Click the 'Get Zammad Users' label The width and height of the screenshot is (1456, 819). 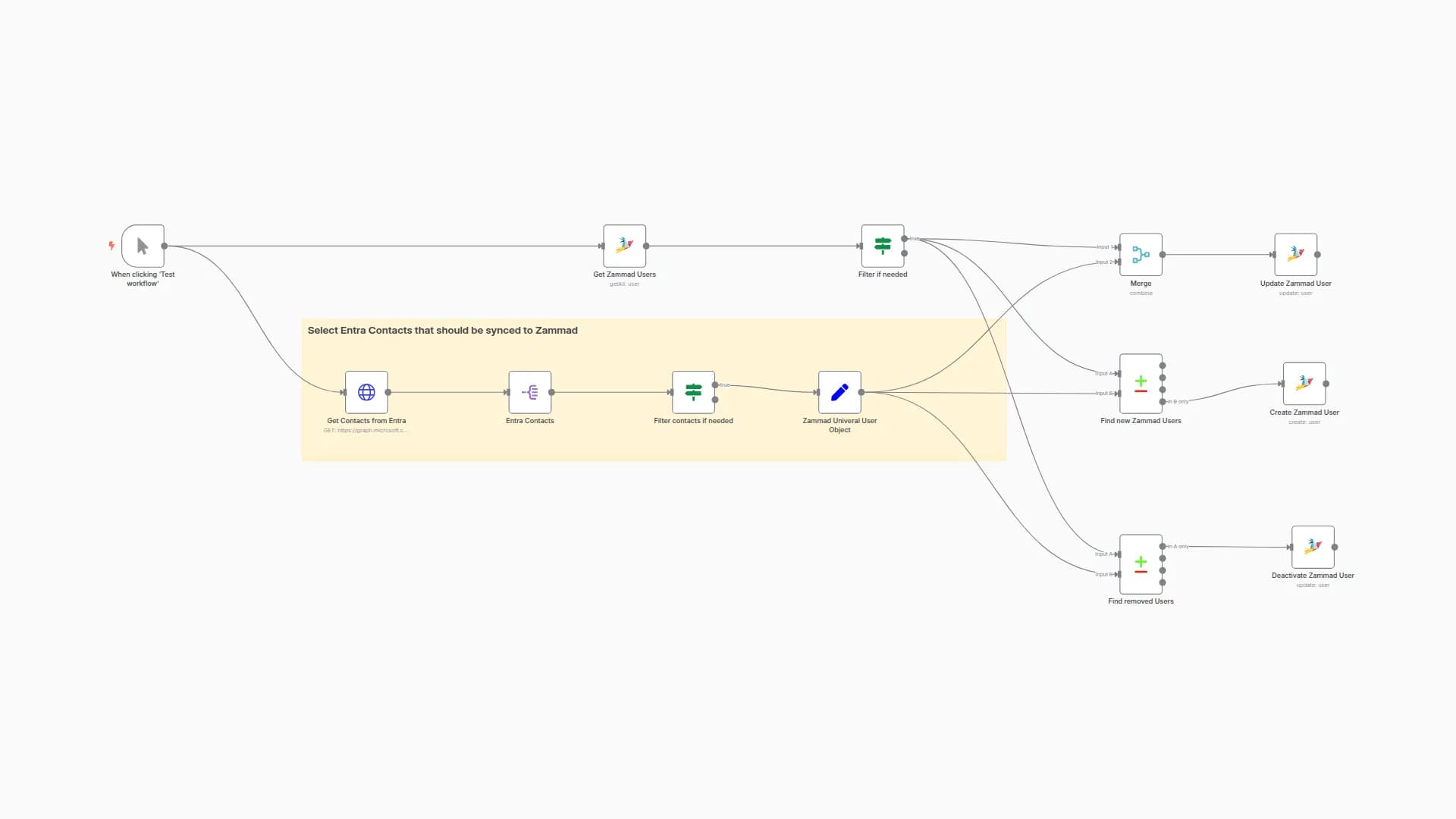coord(624,275)
